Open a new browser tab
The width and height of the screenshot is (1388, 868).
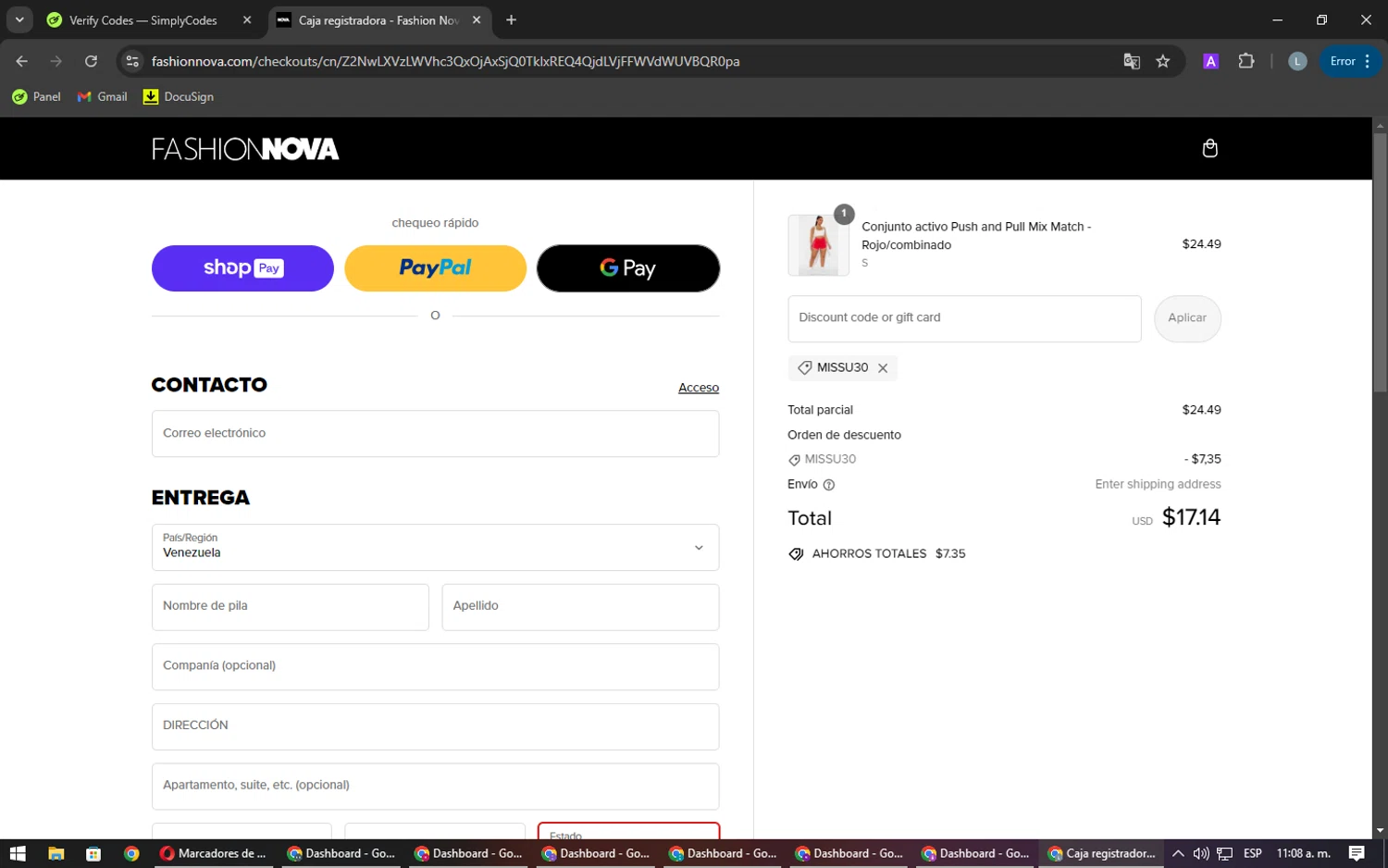tap(511, 19)
